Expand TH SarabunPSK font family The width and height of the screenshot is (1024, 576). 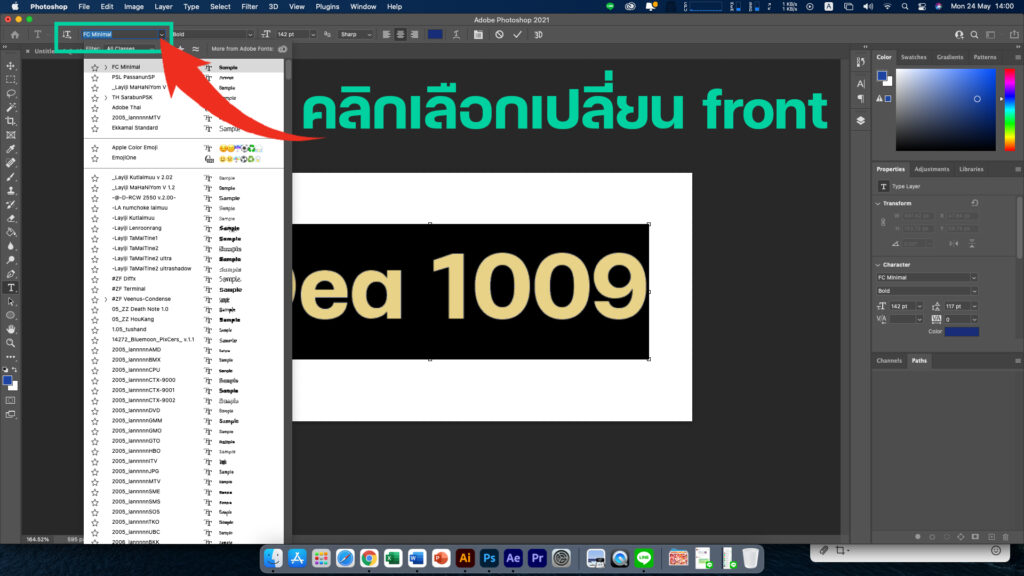tap(106, 98)
